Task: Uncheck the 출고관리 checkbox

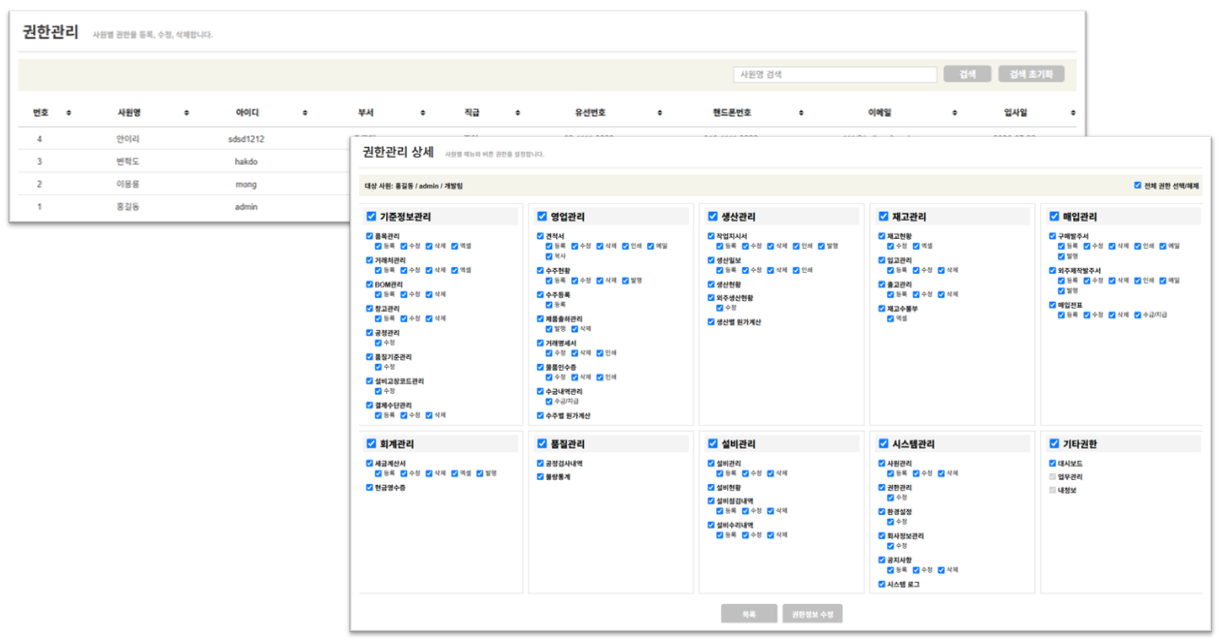Action: point(881,284)
